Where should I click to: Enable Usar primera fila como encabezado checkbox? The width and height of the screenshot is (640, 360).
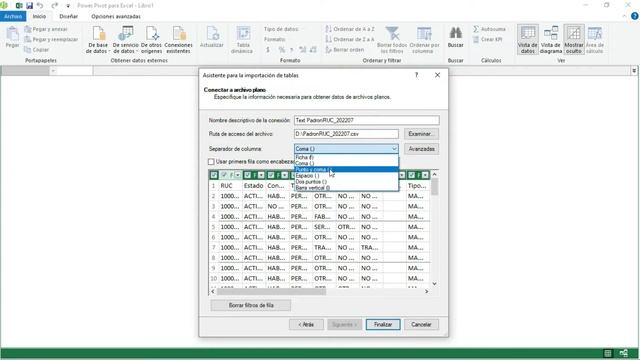(211, 162)
